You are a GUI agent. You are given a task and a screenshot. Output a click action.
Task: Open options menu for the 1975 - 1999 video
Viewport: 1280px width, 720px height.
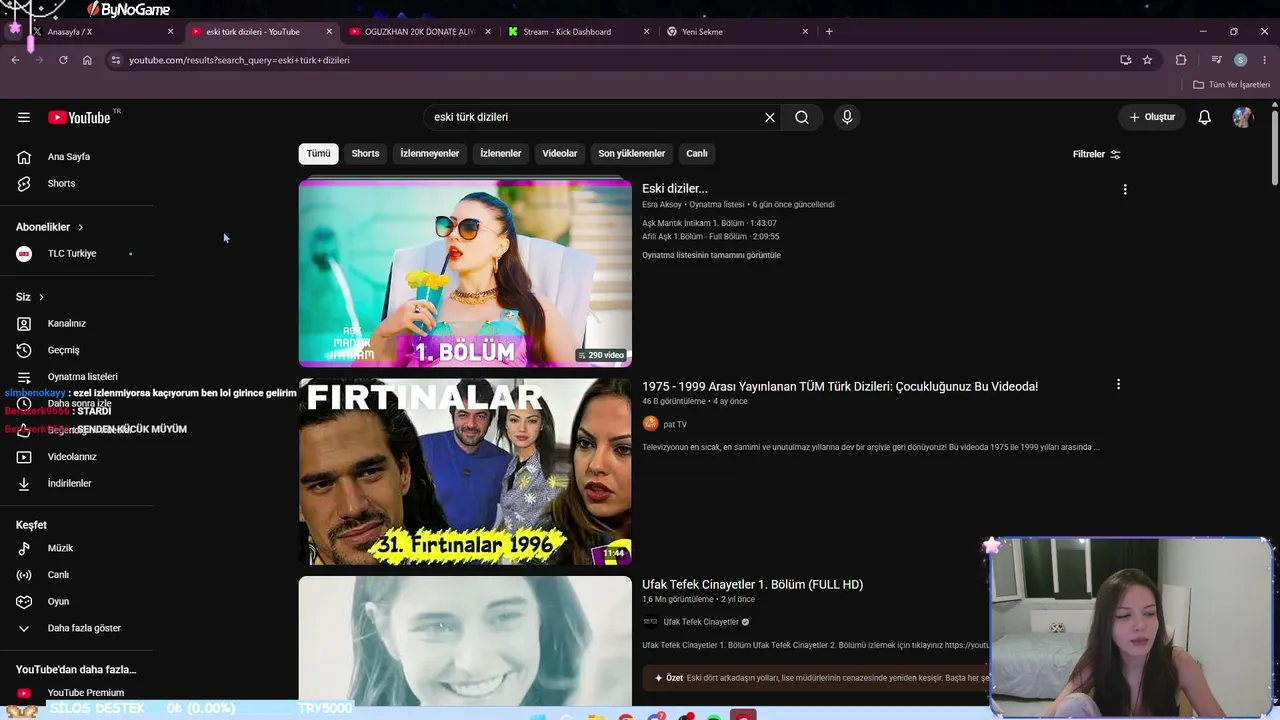pos(1118,385)
